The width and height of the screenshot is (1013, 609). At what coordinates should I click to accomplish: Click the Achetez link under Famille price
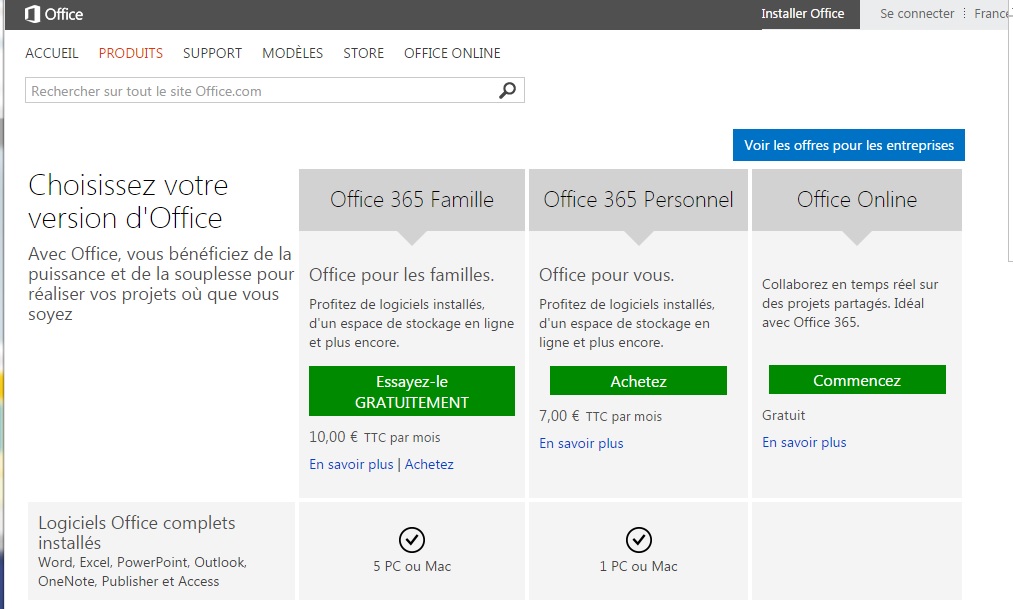429,464
